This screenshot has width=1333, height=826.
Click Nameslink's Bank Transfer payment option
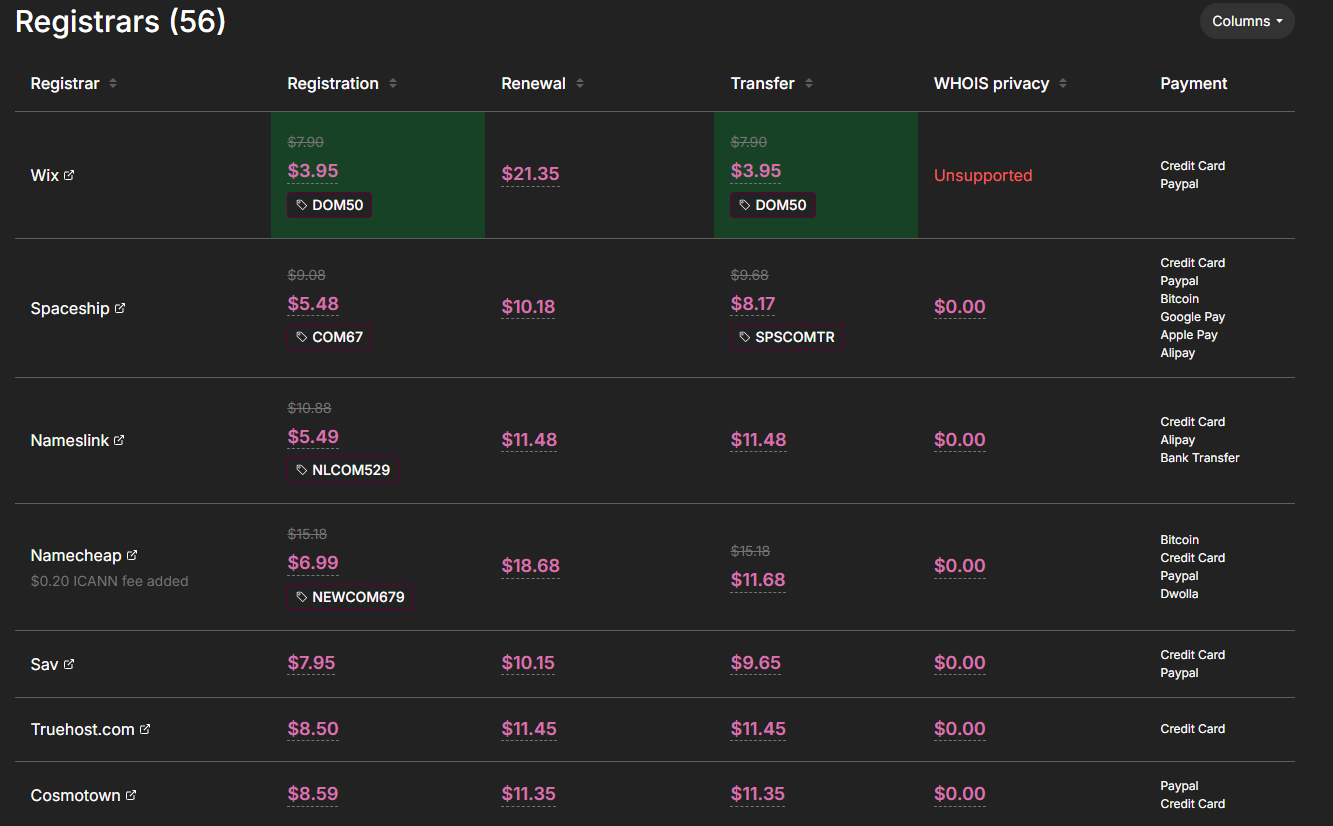(1200, 458)
